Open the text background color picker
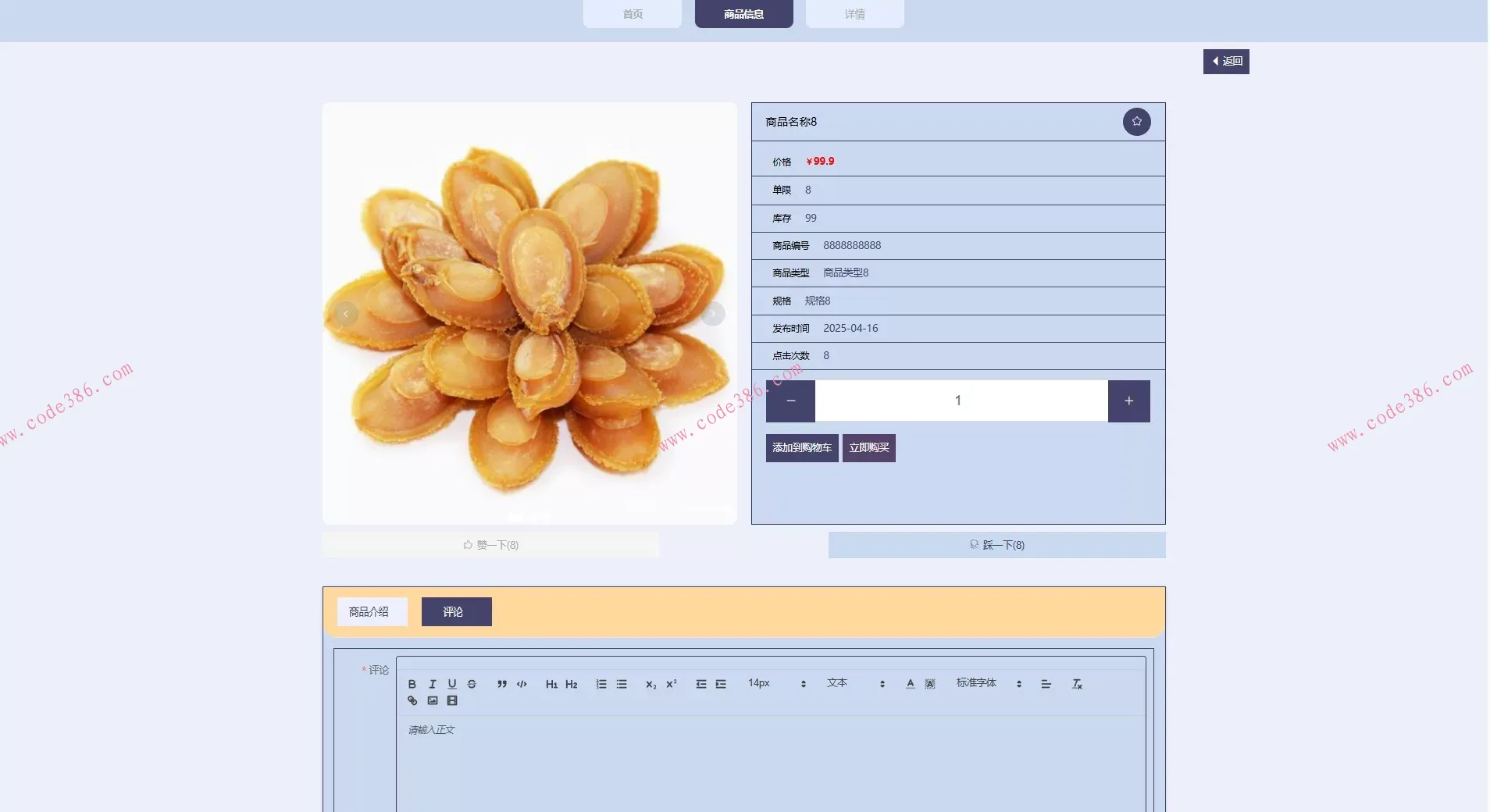Screen dimensions: 1490x812 click(x=930, y=684)
